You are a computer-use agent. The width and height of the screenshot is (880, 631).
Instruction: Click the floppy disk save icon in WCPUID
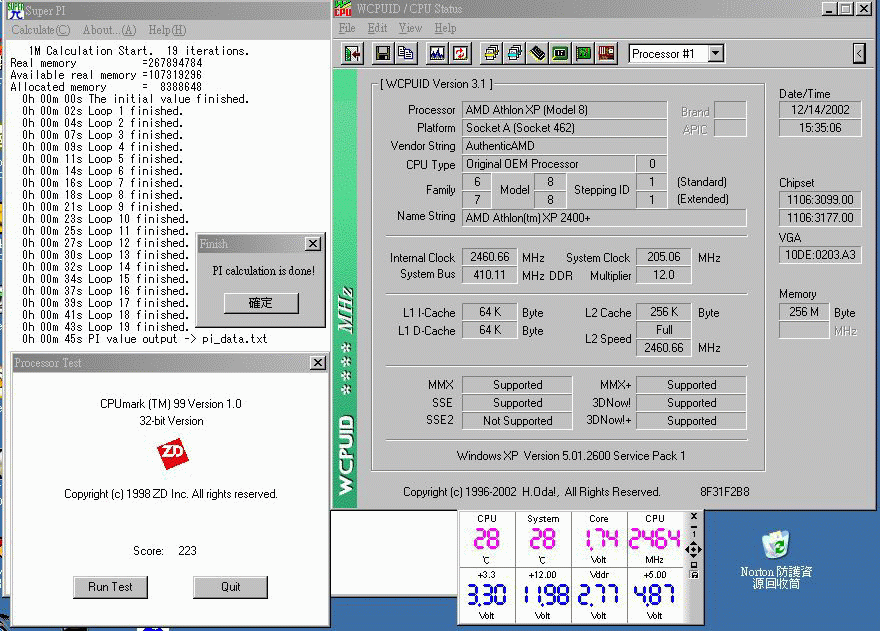coord(383,54)
